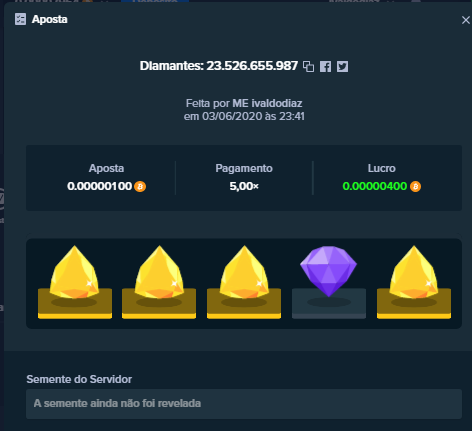Viewport: 472px width, 431px height.
Task: Open ivaldodiaz user profile link
Action: pyautogui.click(x=267, y=103)
